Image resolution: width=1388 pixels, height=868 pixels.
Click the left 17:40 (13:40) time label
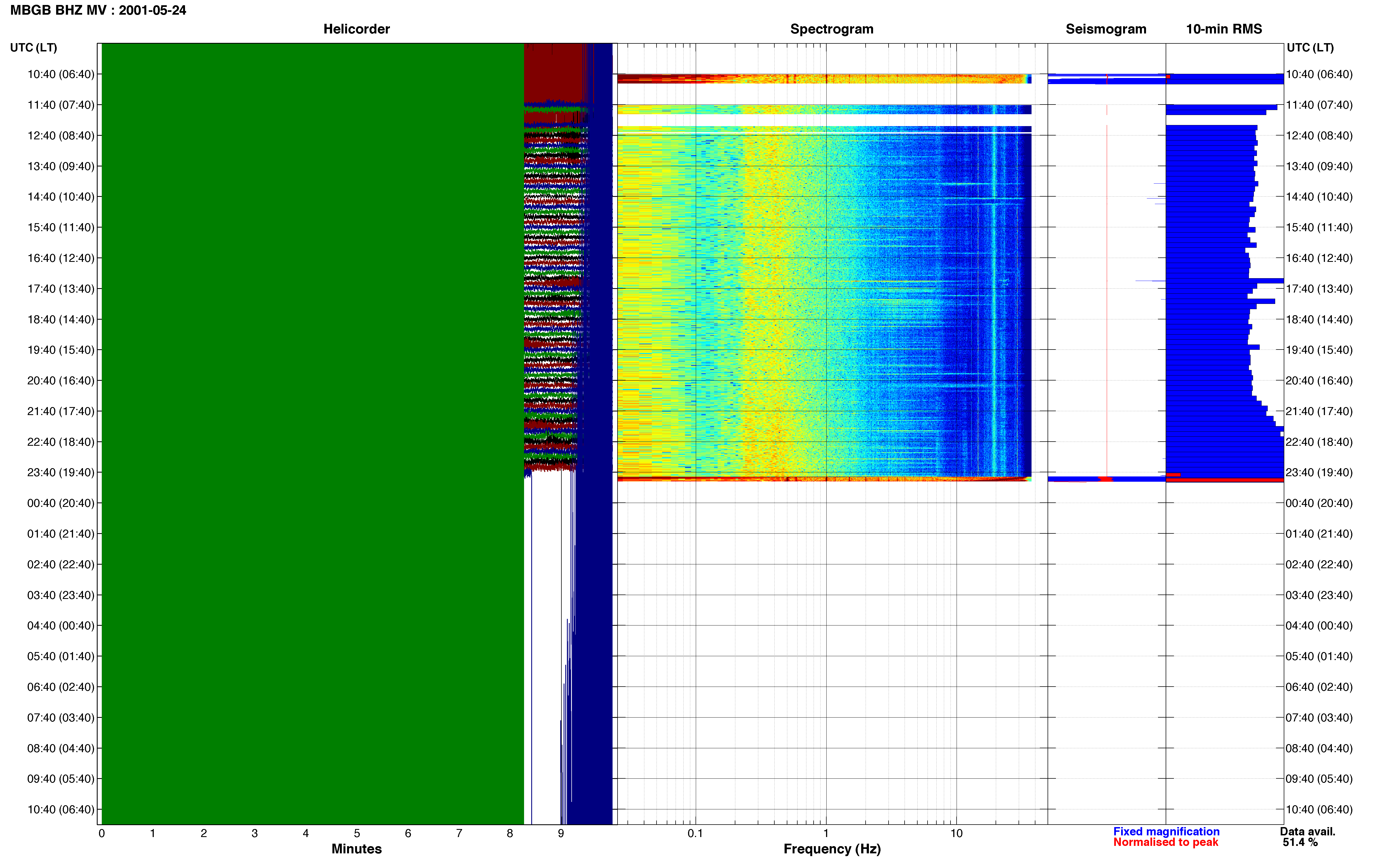(61, 288)
